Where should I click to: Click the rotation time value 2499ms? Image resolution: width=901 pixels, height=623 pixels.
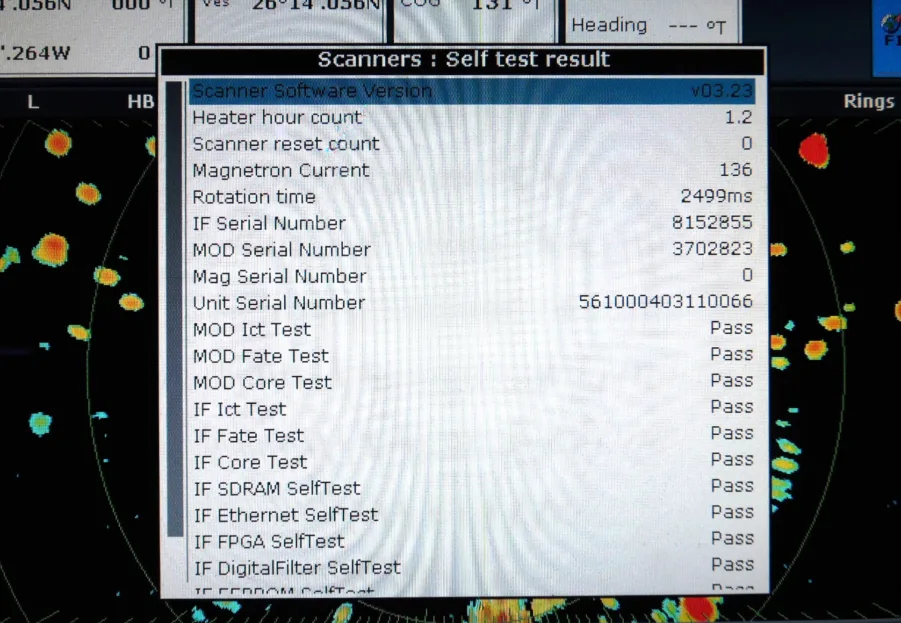(x=716, y=196)
